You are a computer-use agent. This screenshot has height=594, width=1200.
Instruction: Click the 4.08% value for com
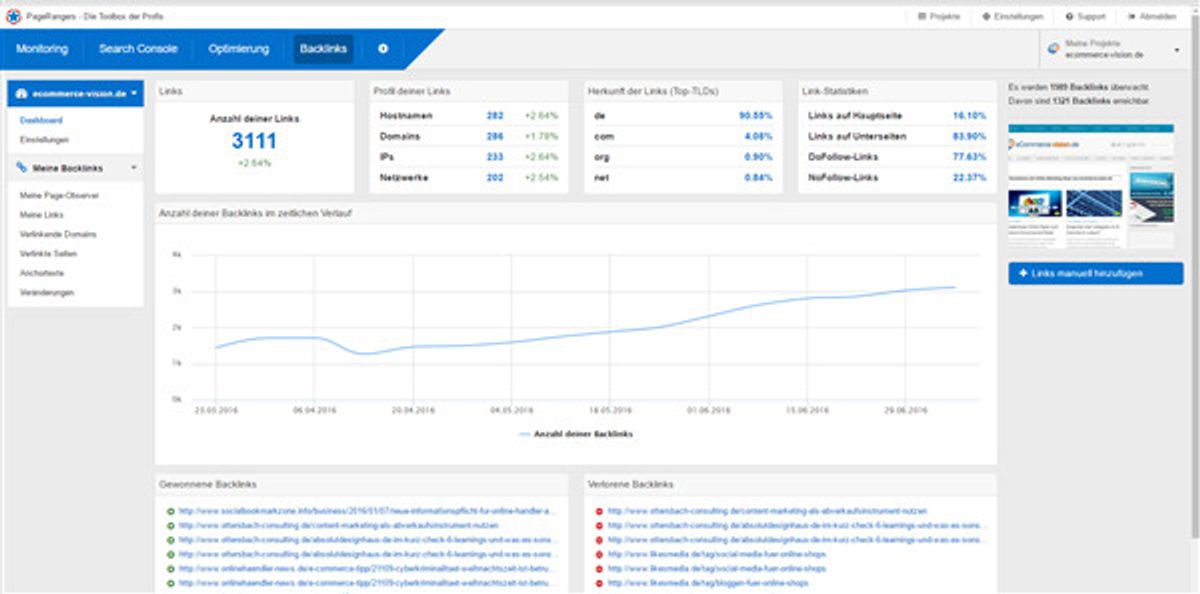[759, 136]
